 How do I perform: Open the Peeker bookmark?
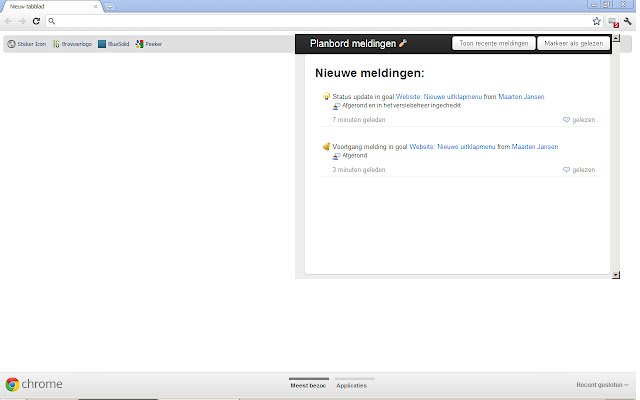tap(149, 44)
